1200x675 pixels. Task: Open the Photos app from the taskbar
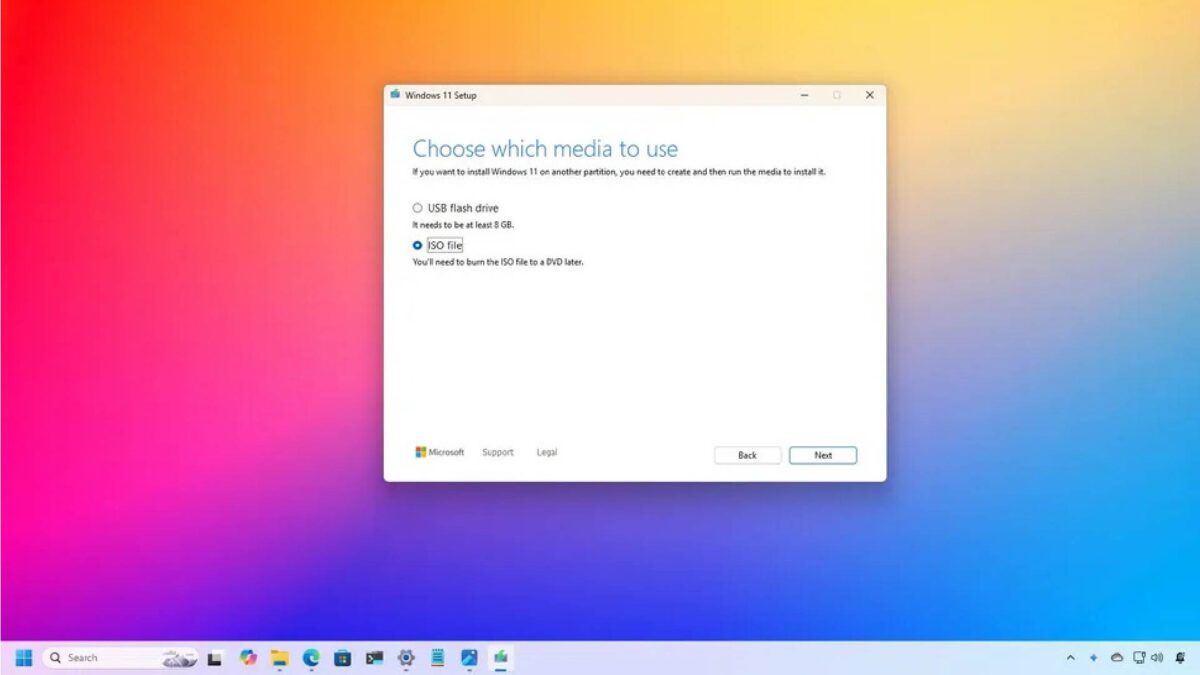470,658
